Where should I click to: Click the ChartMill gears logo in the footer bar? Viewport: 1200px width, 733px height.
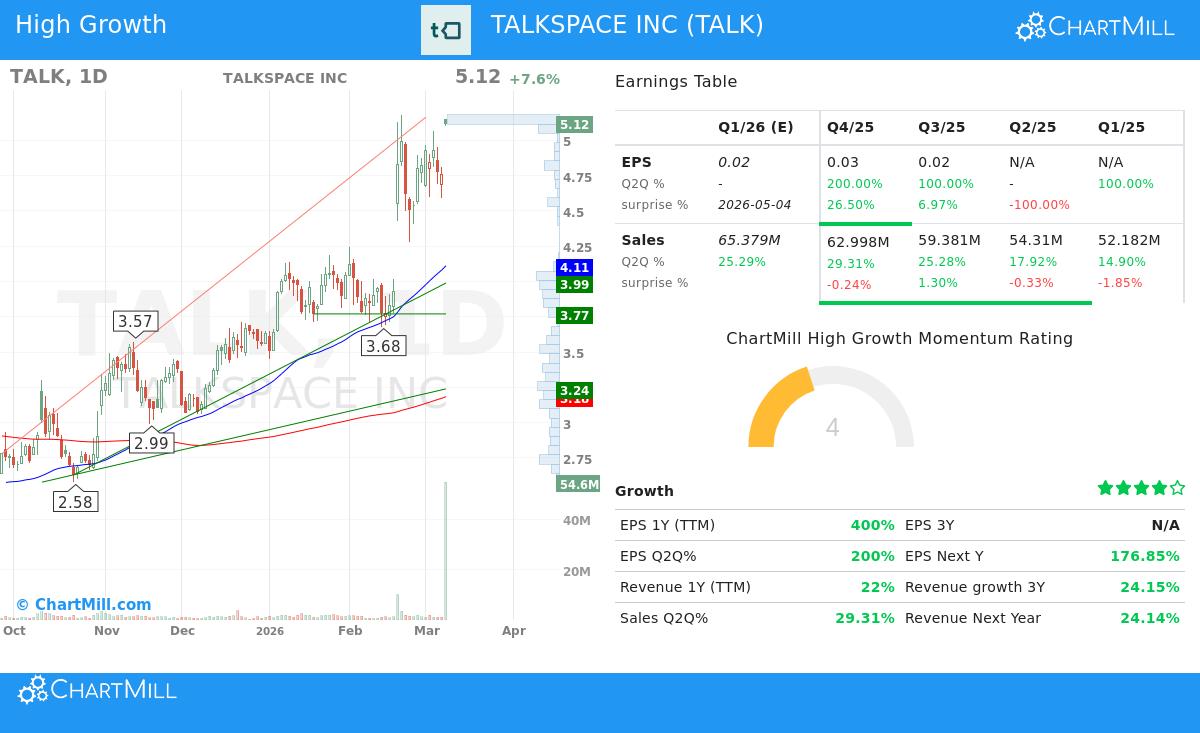pyautogui.click(x=31, y=689)
